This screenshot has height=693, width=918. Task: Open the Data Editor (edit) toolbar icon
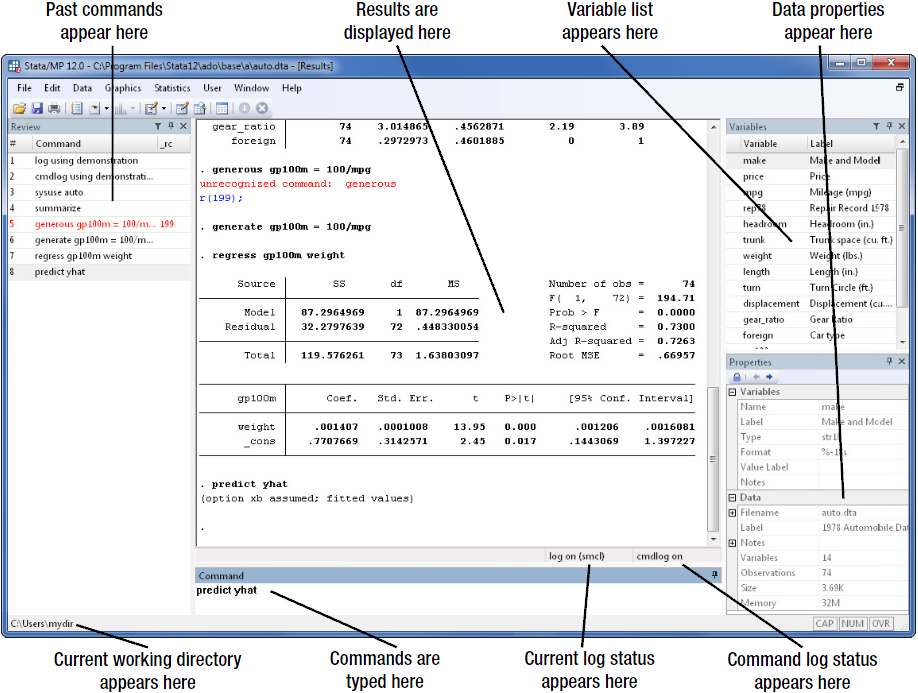coord(182,108)
